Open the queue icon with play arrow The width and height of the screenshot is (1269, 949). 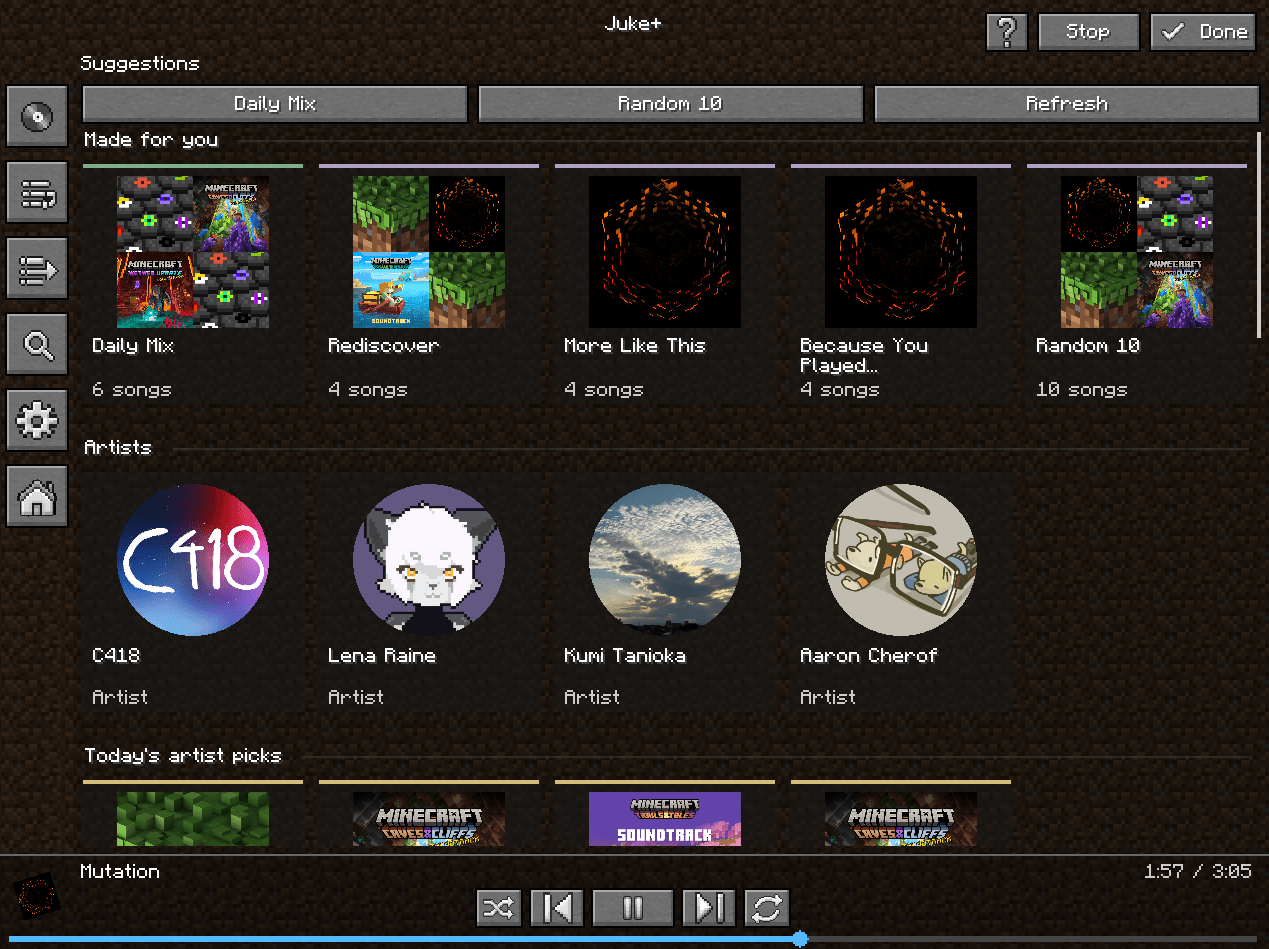[x=37, y=268]
